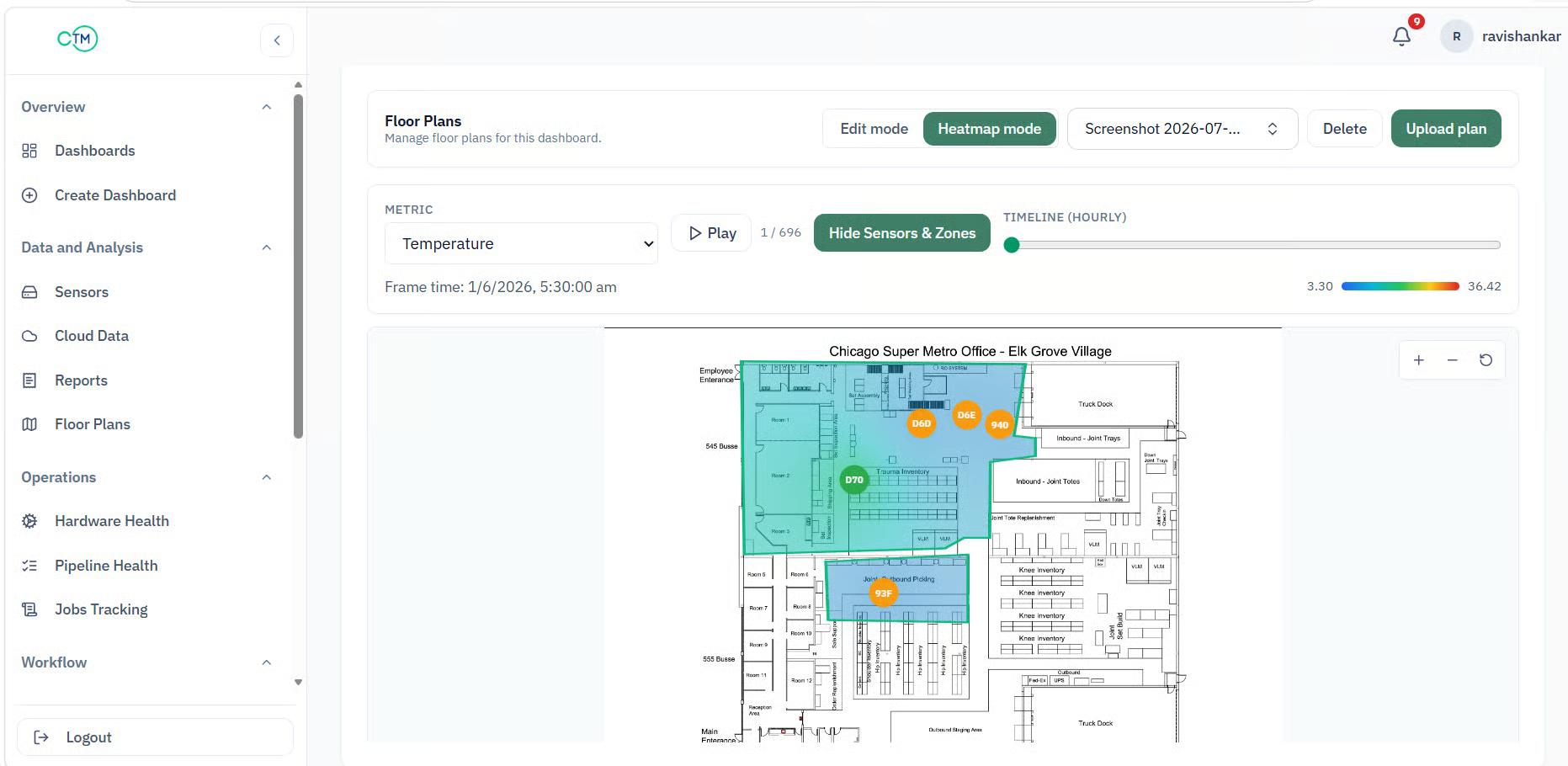Screen dimensions: 1568x766
Task: Open the notifications bell
Action: [1401, 36]
